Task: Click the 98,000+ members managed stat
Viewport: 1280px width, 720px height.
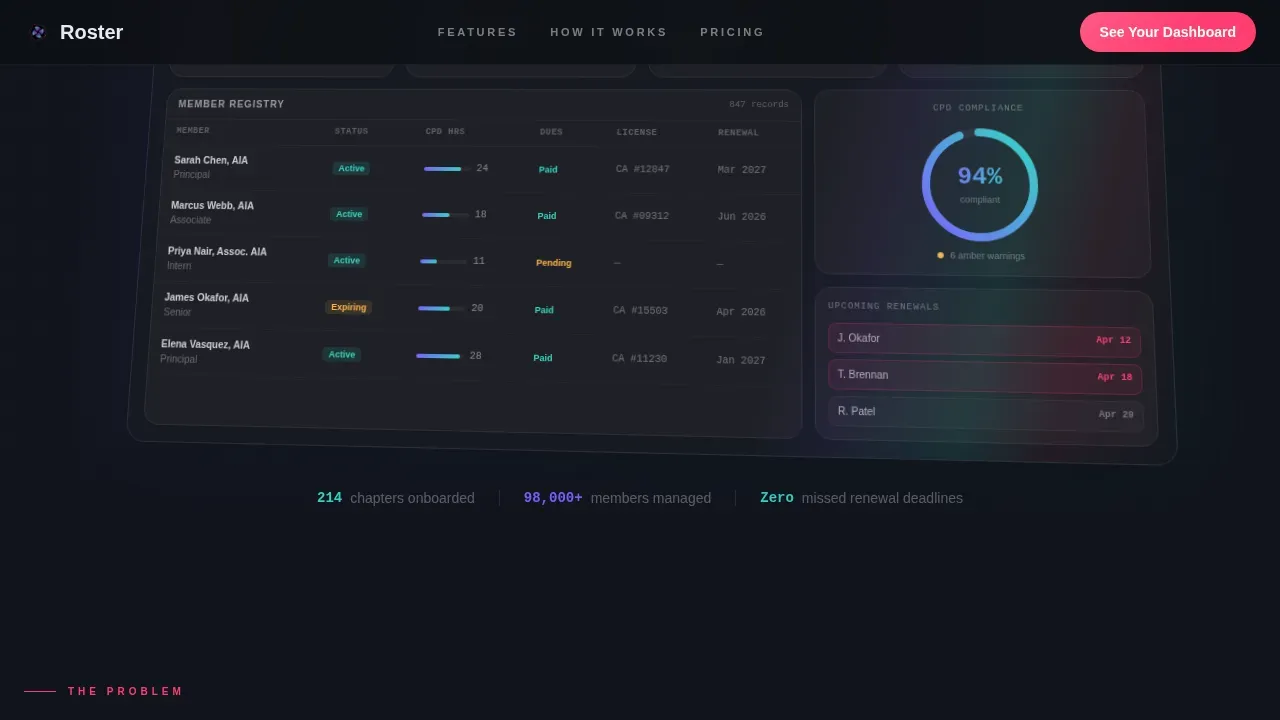Action: [617, 498]
